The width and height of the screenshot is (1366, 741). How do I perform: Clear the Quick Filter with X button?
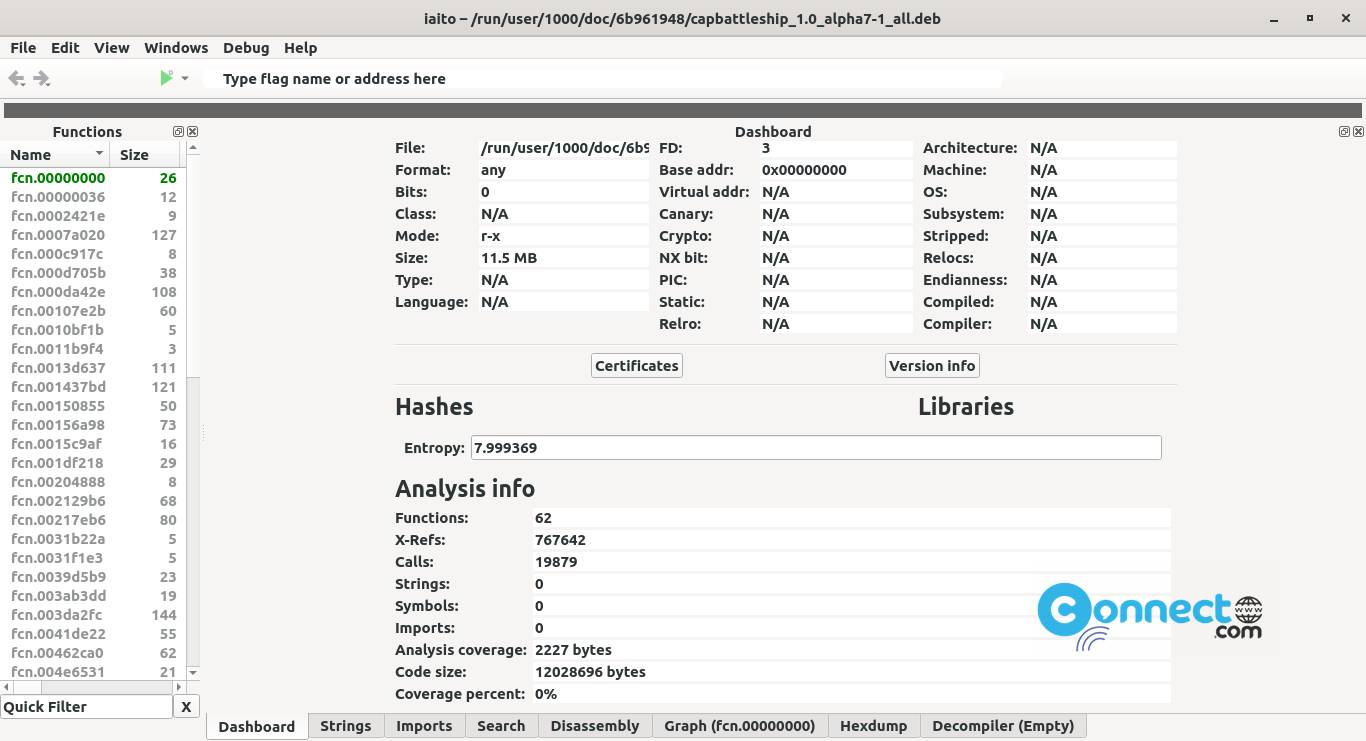[x=186, y=707]
